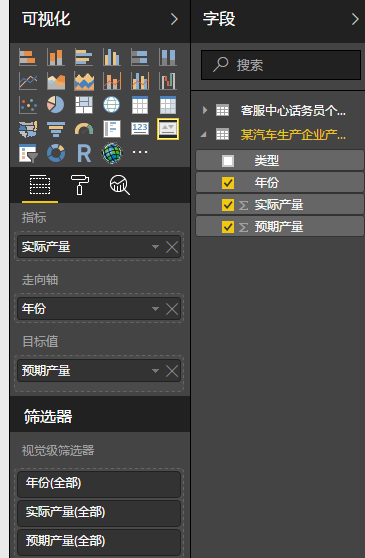The width and height of the screenshot is (365, 558).
Task: Collapse the 可视化 pane with its chevron
Action: [174, 19]
